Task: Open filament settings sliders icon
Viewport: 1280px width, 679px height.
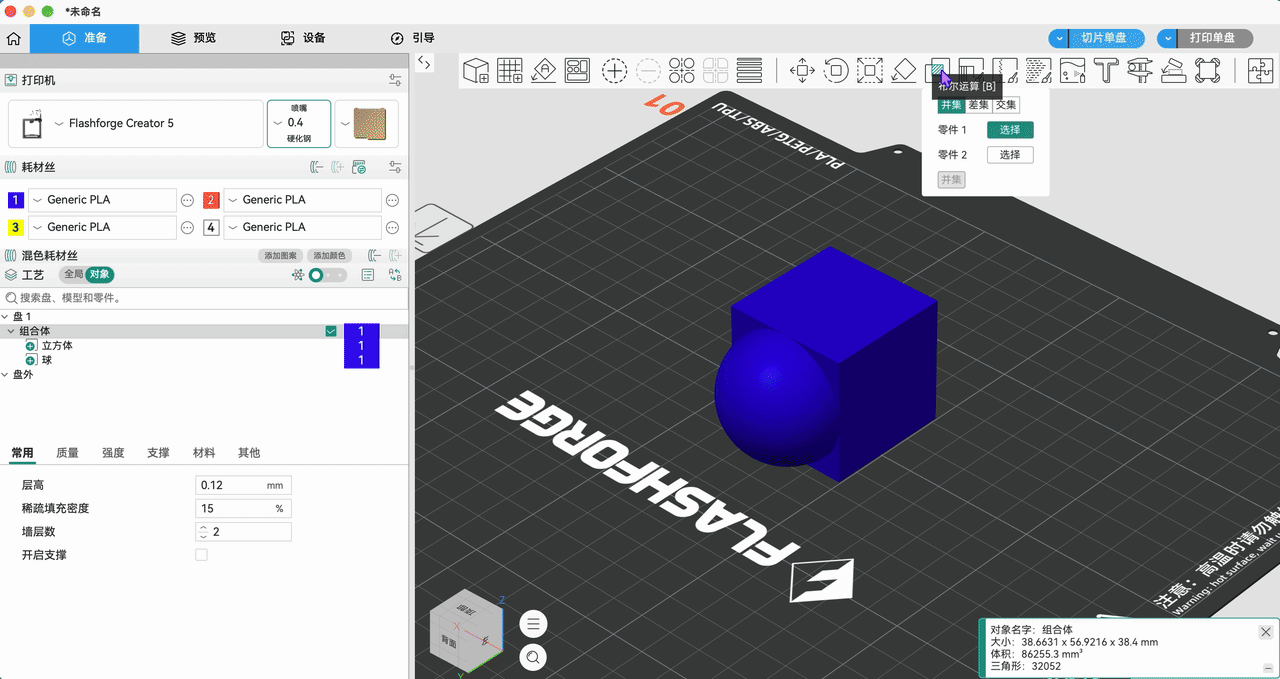Action: tap(395, 167)
